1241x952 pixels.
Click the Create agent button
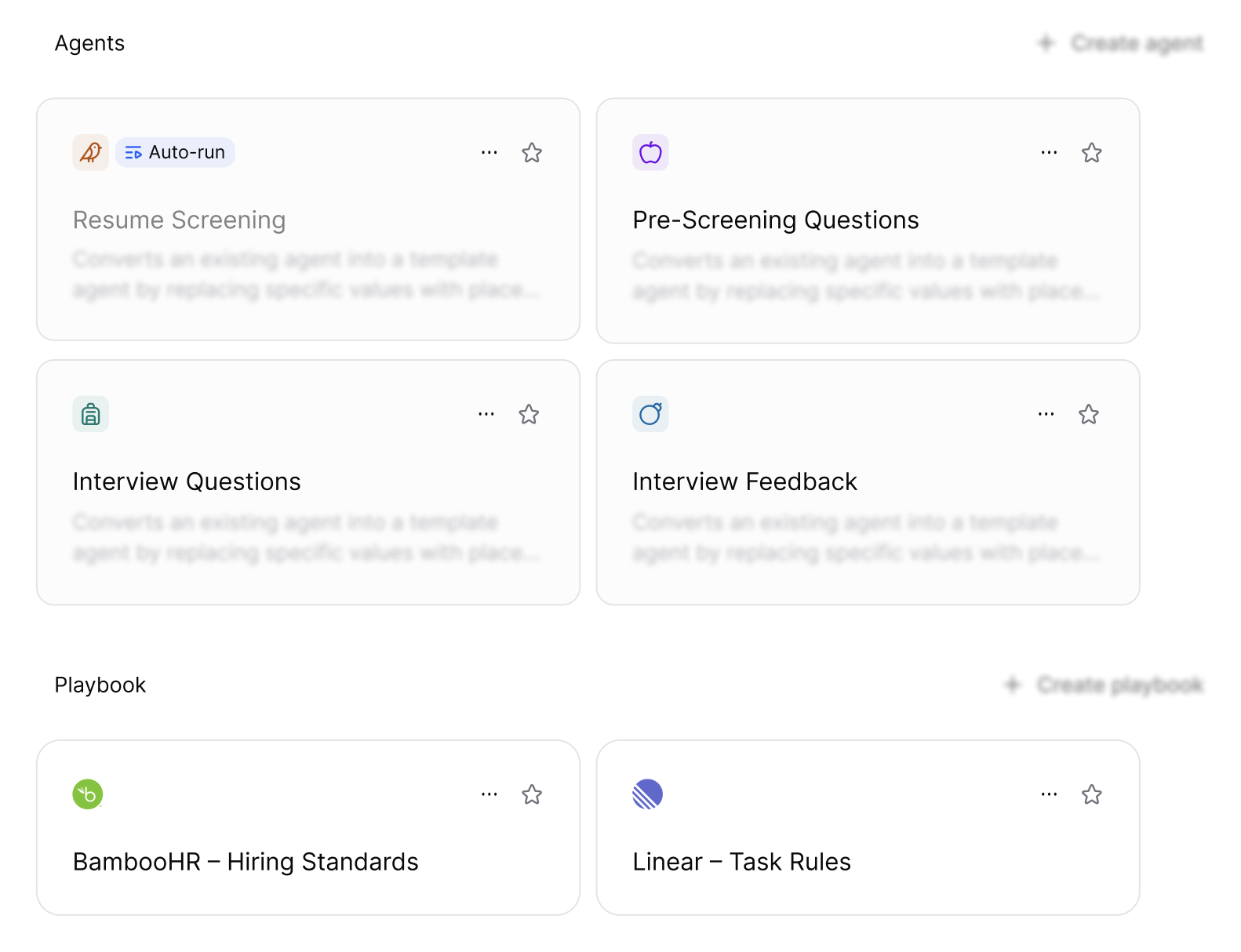[1120, 43]
